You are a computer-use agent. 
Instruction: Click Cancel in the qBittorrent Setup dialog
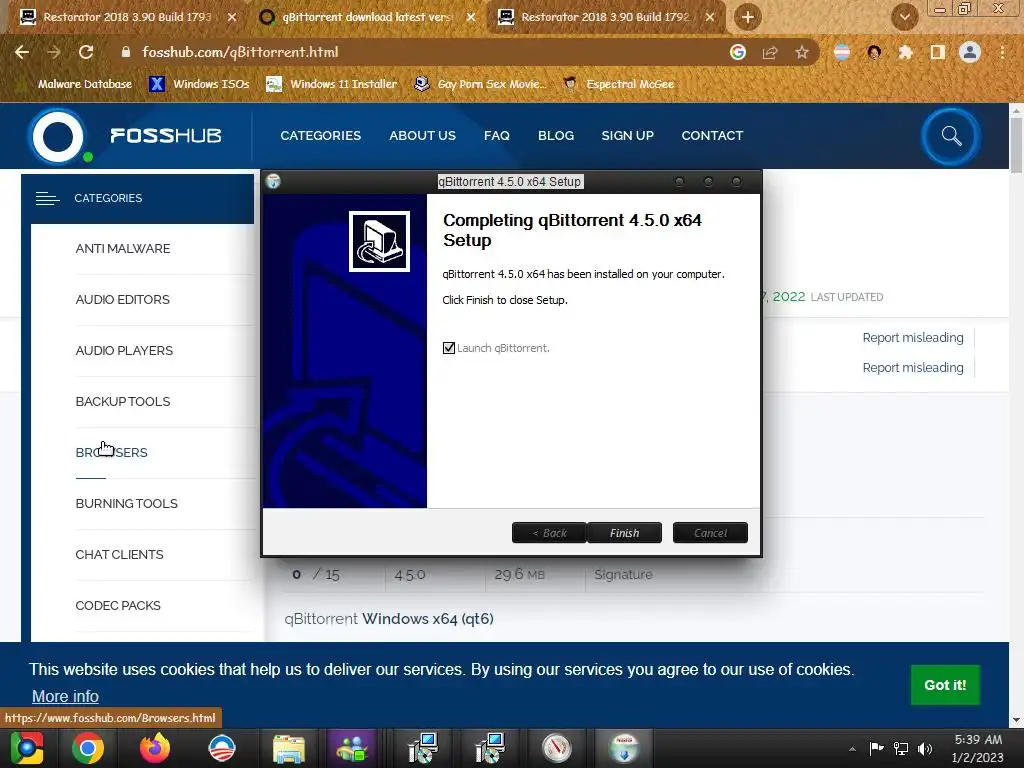pyautogui.click(x=710, y=533)
